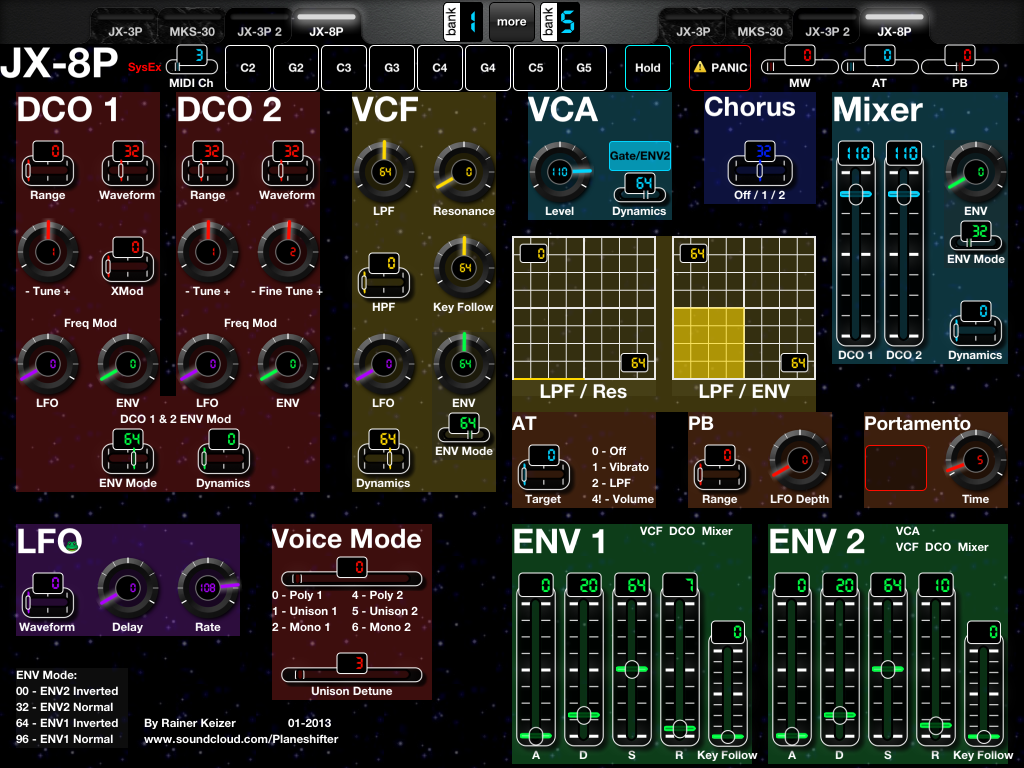Toggle the Portamento on/off pad

896,468
